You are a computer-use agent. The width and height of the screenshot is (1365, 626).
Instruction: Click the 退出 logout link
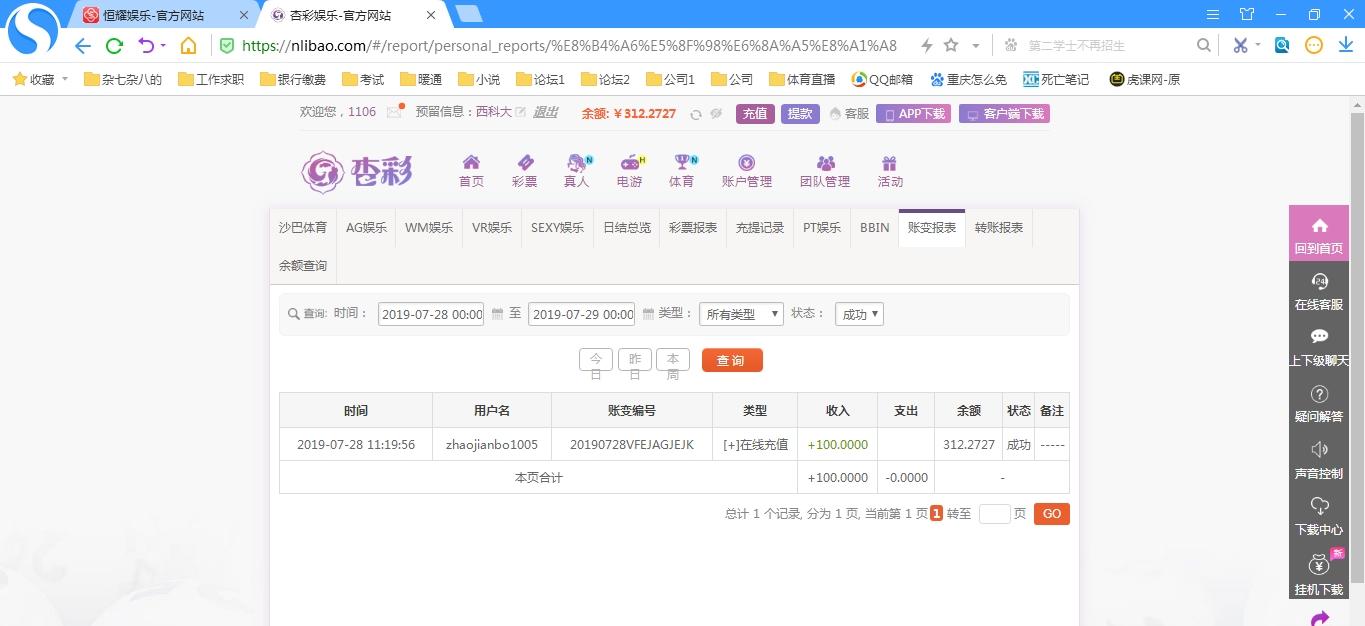[x=545, y=113]
